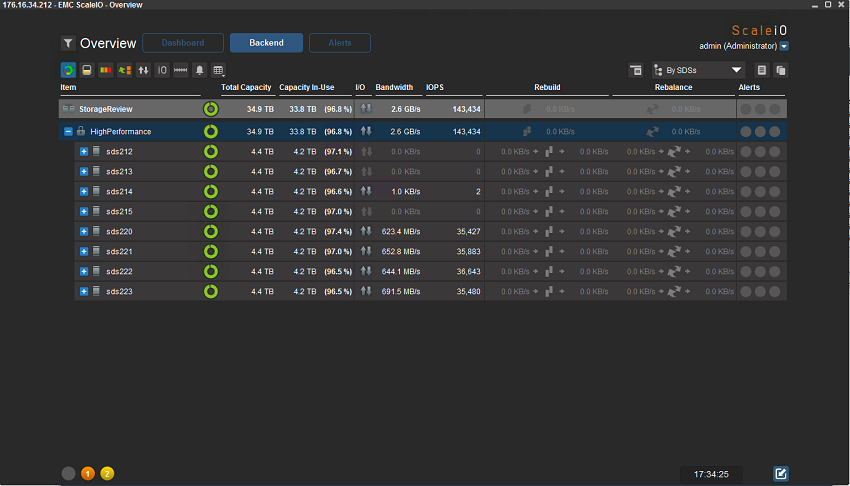Select the alerts bell view icon

[199, 70]
